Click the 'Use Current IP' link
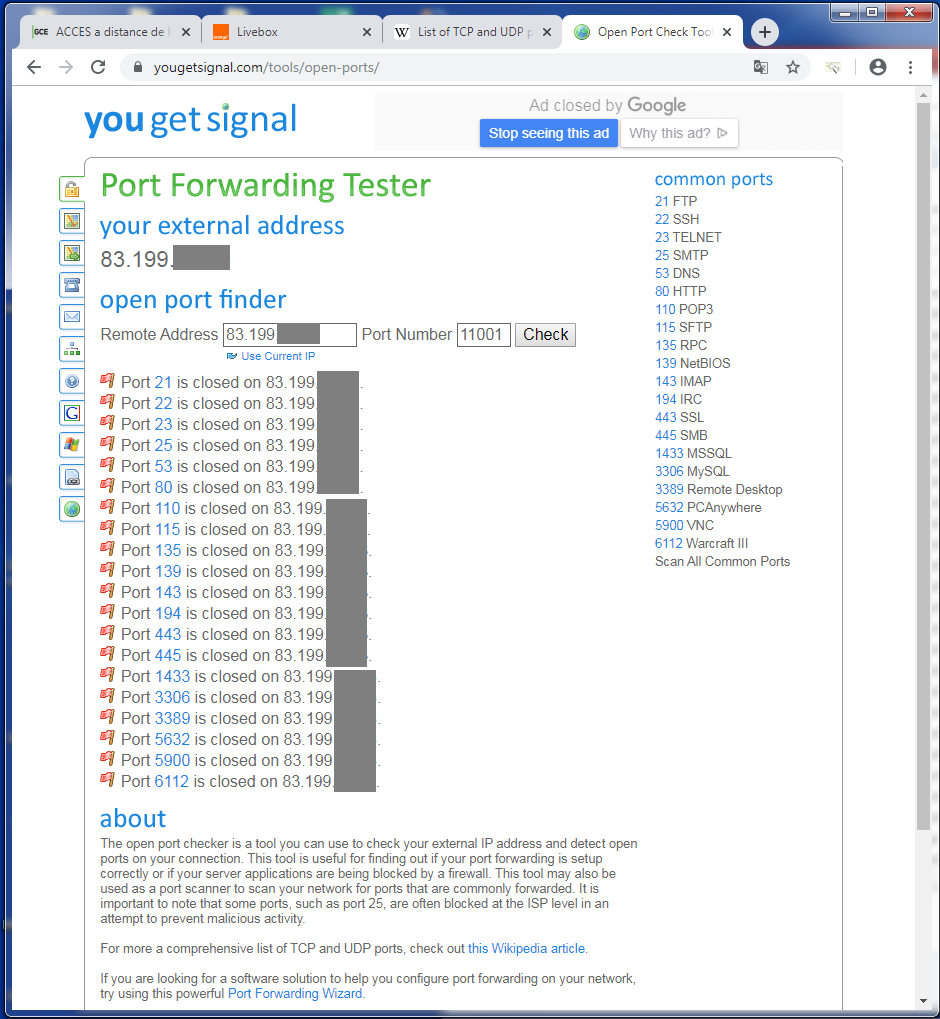The width and height of the screenshot is (940, 1019). pyautogui.click(x=277, y=356)
